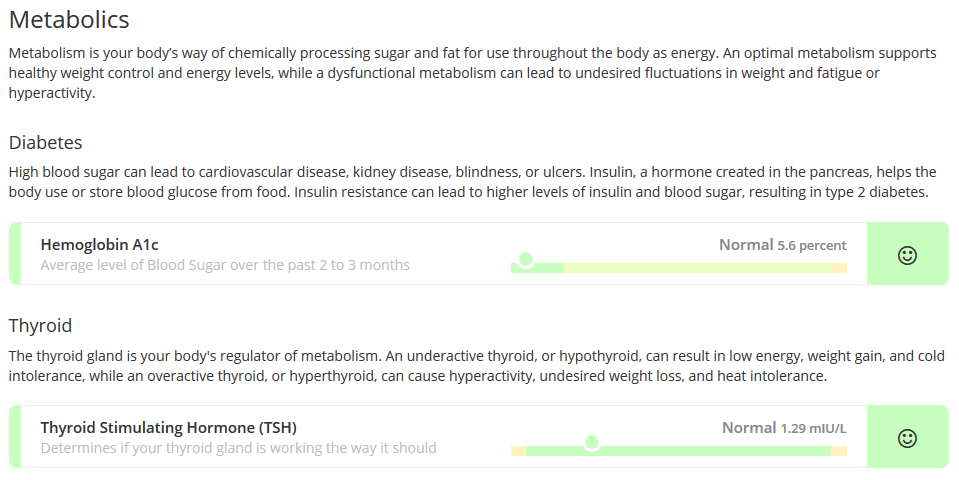Select the Thyroid section heading
The image size is (959, 480).
[x=40, y=325]
